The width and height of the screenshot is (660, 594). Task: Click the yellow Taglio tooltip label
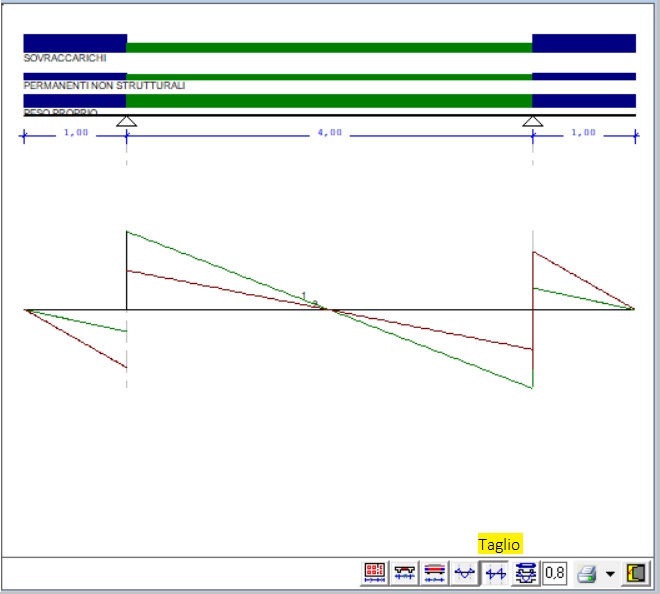(x=500, y=544)
